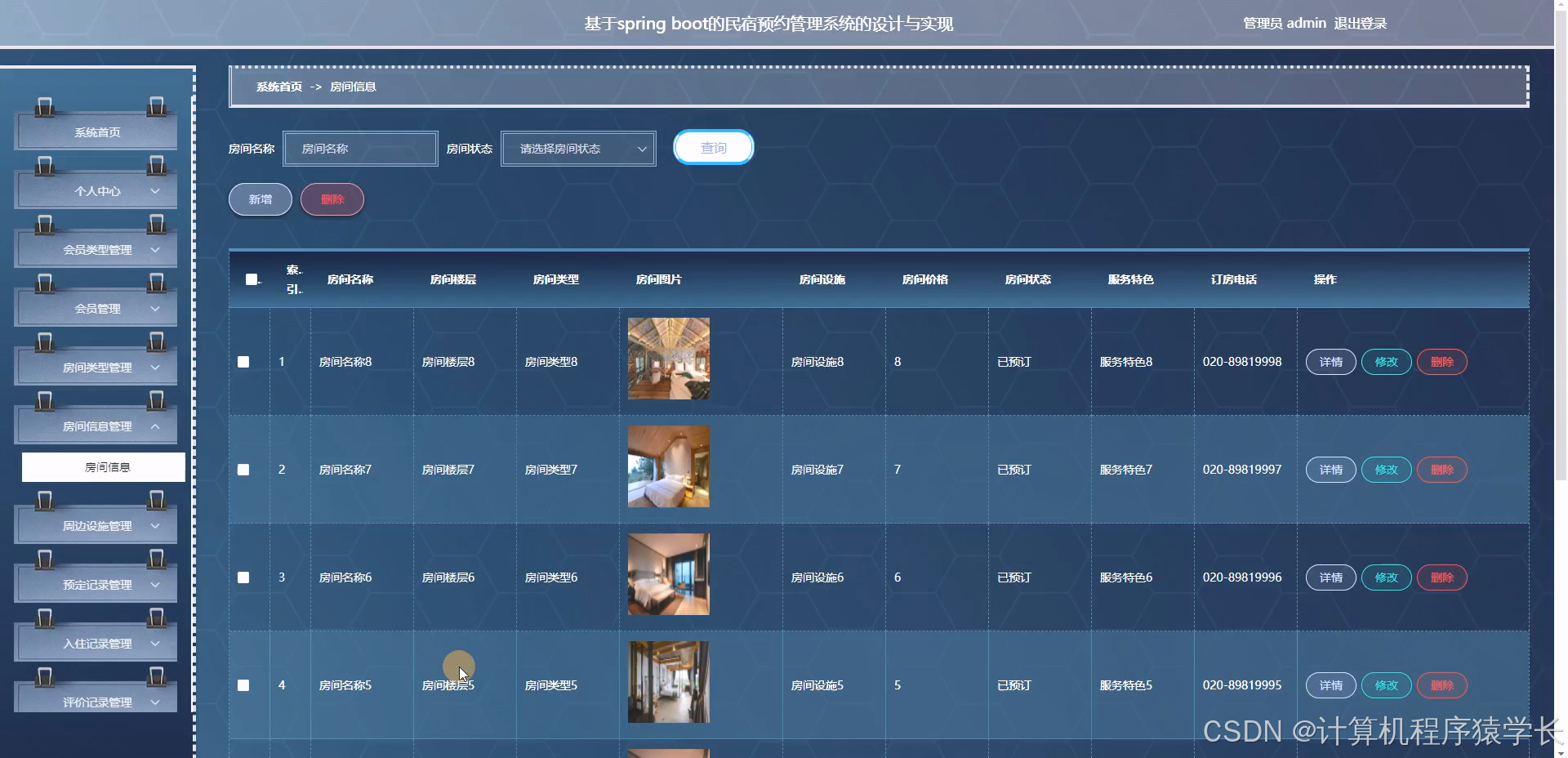This screenshot has width=1568, height=758.
Task: Open 详情 for 房间名称7
Action: pyautogui.click(x=1331, y=470)
